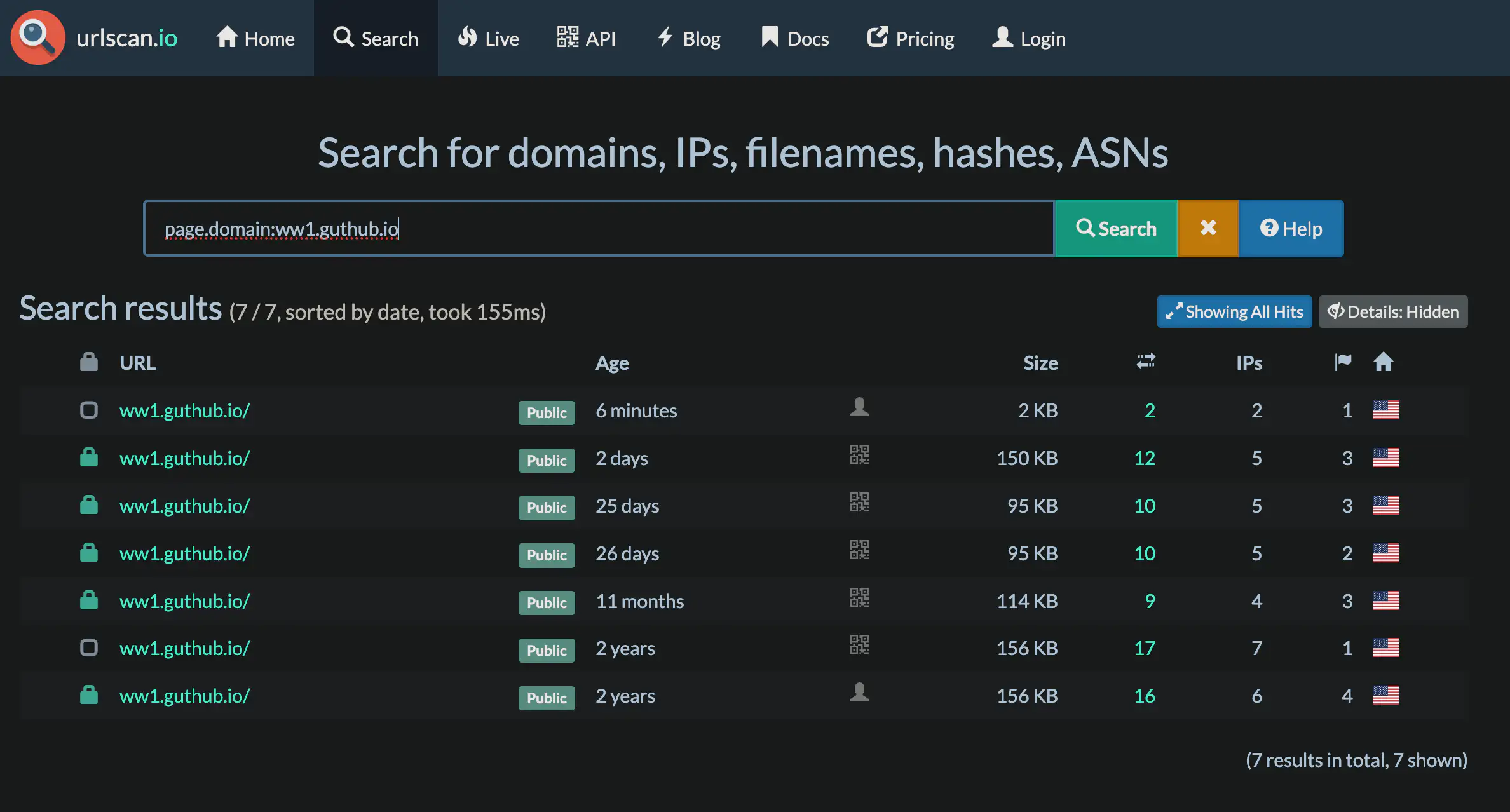Click the Public badge on the 6 minutes row

(547, 412)
